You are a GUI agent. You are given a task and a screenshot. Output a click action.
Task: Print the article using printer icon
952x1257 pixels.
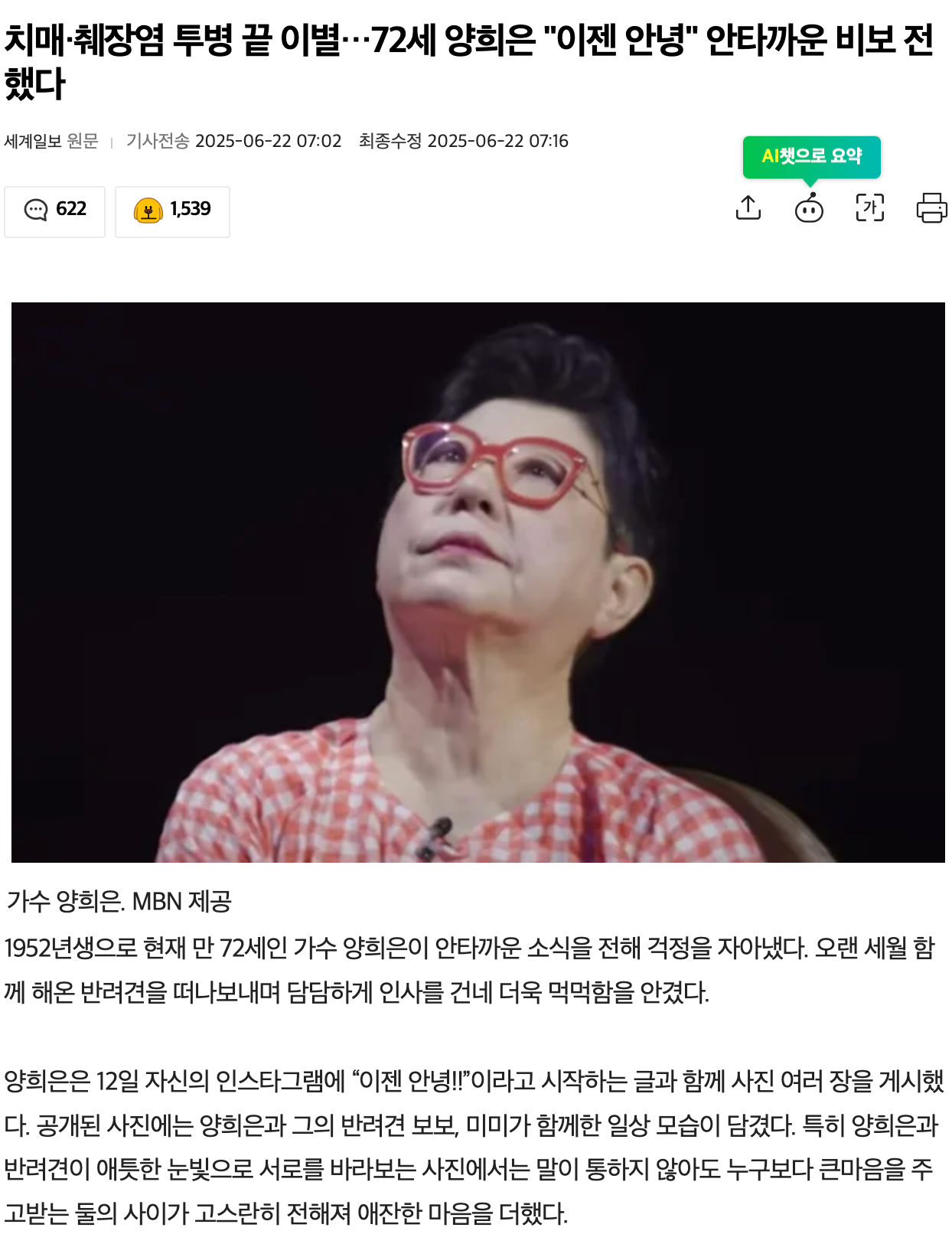pos(931,207)
